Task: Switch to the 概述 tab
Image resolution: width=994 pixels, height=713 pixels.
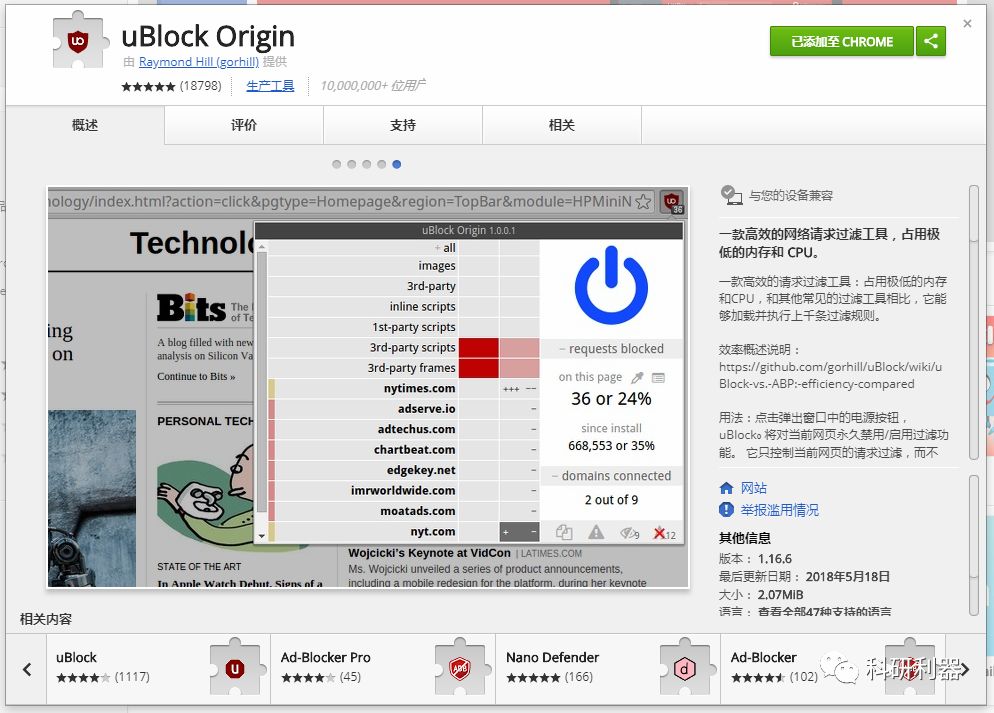Action: click(85, 125)
